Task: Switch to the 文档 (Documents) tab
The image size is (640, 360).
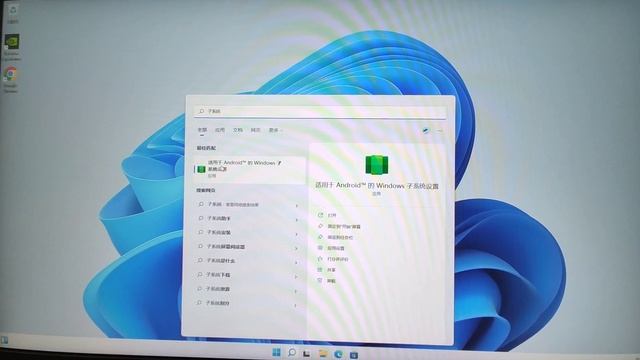Action: (x=238, y=130)
